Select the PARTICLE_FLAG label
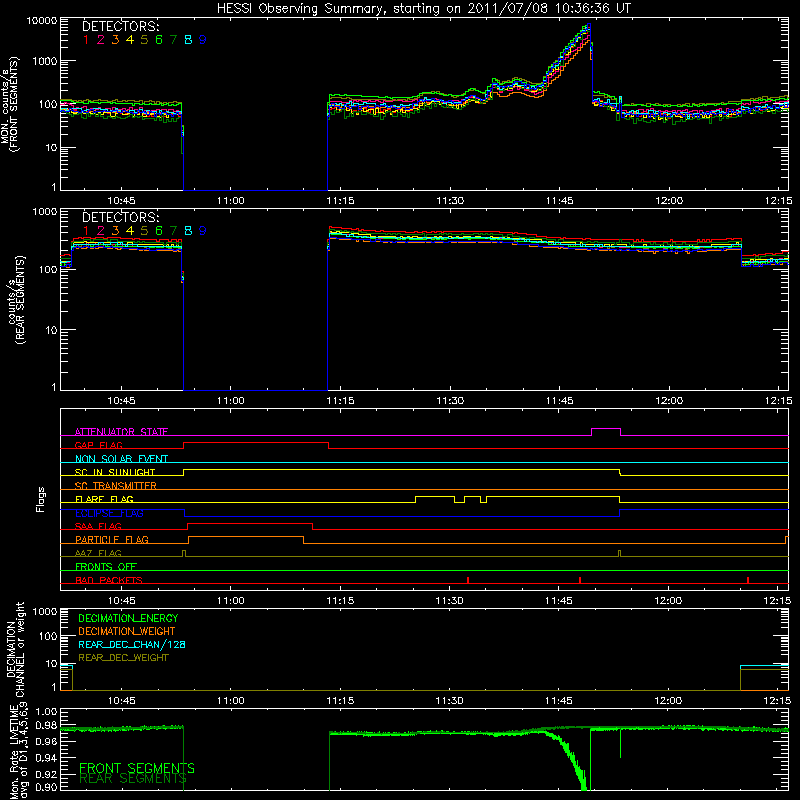This screenshot has width=800, height=800. [x=112, y=539]
